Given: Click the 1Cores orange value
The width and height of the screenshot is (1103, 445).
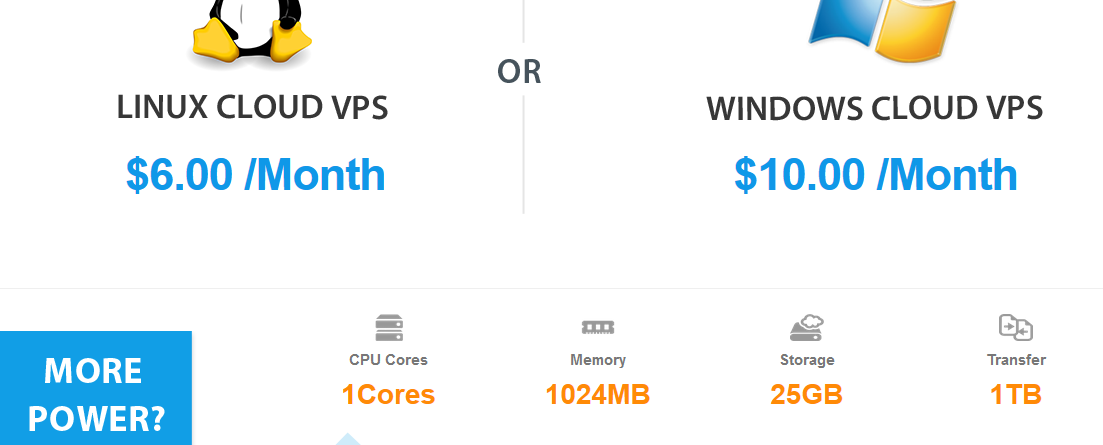Looking at the screenshot, I should coord(388,395).
